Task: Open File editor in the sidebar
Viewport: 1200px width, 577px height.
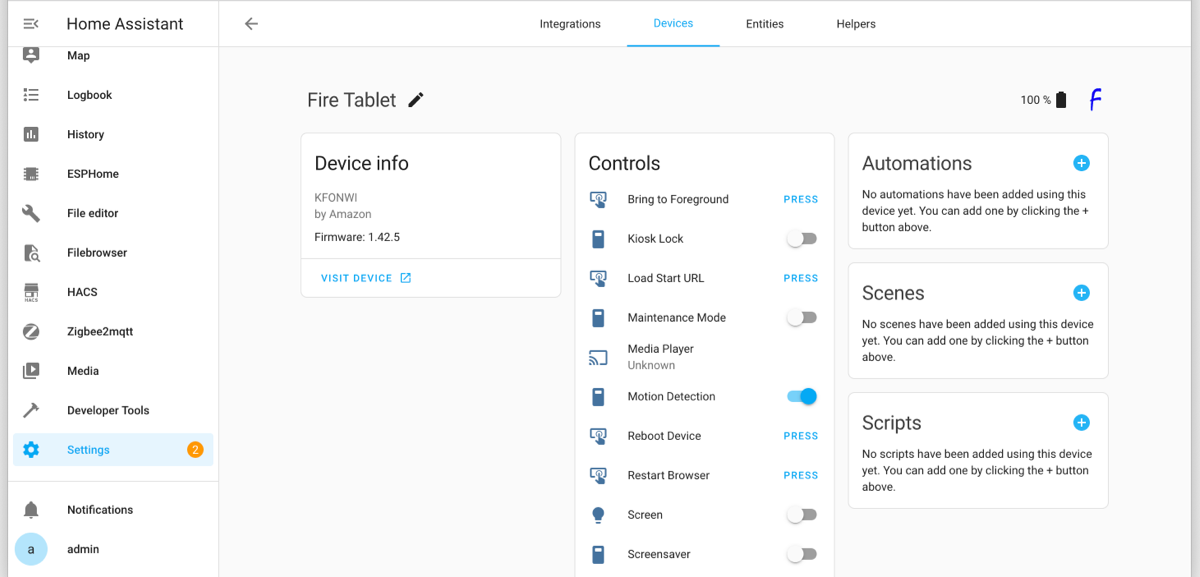Action: [113, 213]
